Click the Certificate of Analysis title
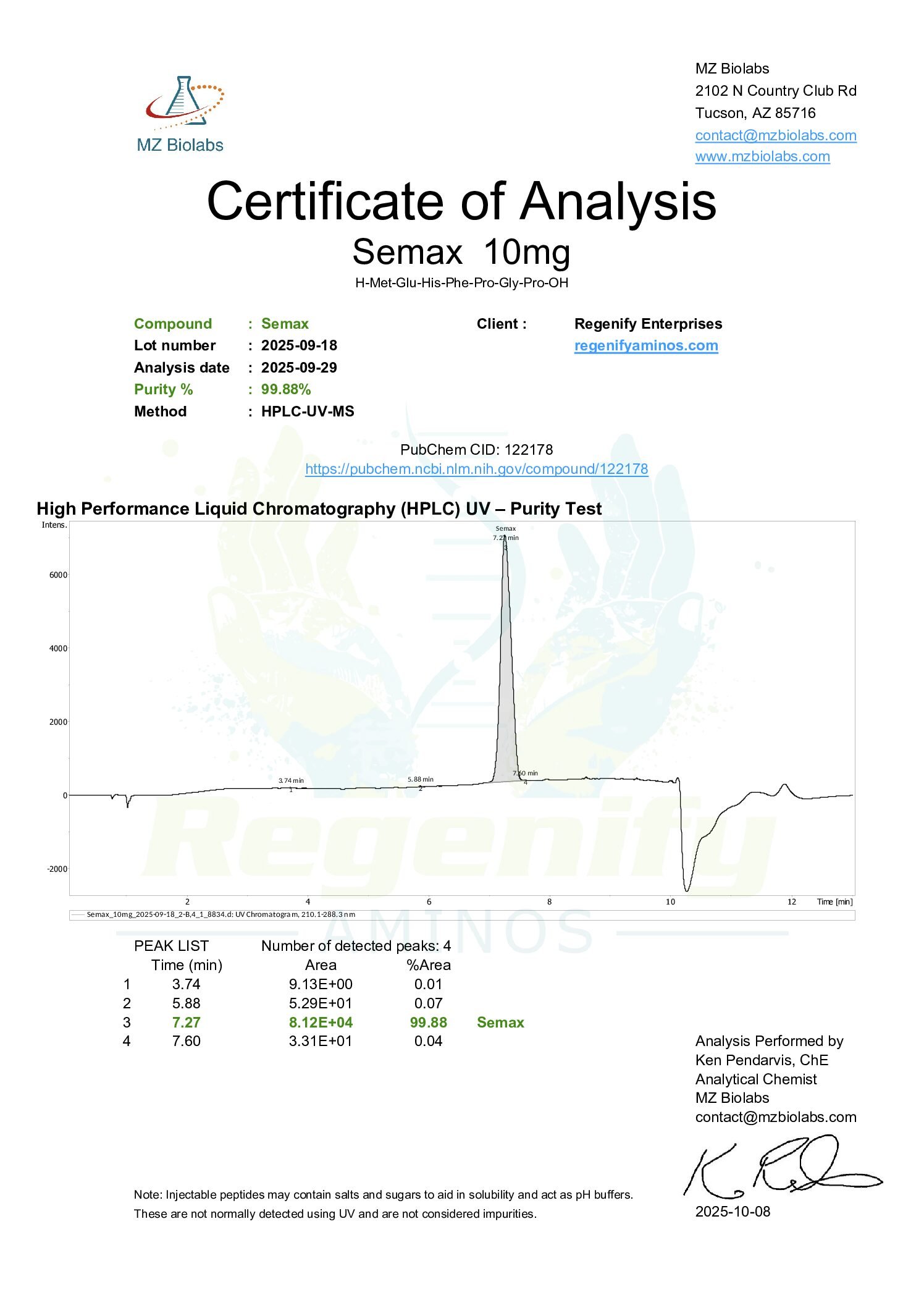Image resolution: width=924 pixels, height=1308 pixels. pos(462,201)
